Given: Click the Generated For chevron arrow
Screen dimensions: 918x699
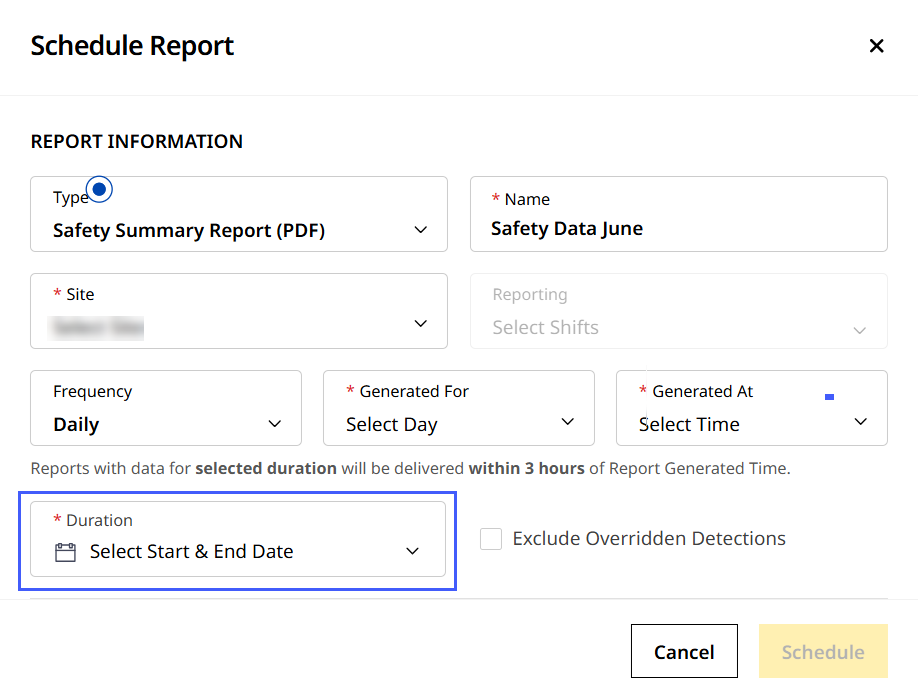Looking at the screenshot, I should click(568, 422).
